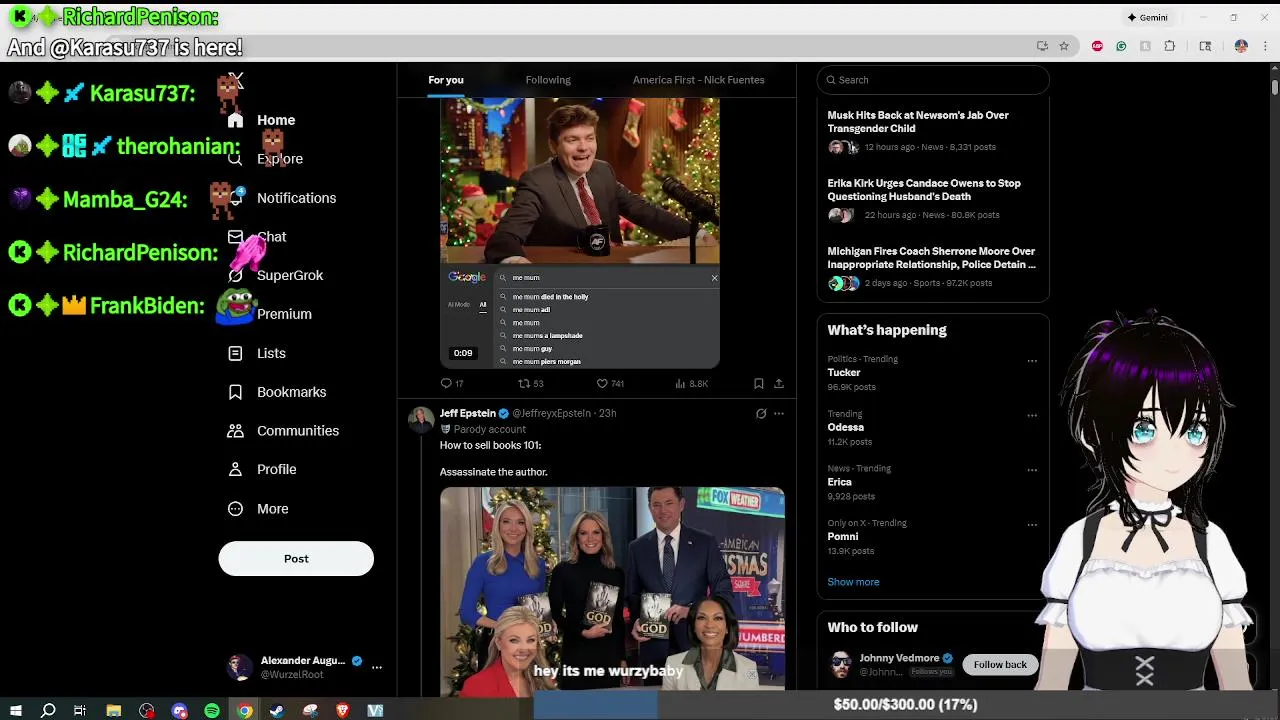Open Steam from the taskbar
The height and width of the screenshot is (720, 1280).
point(277,710)
